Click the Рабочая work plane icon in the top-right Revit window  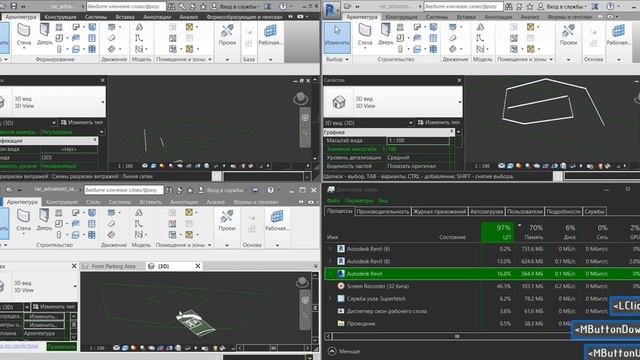pos(618,35)
